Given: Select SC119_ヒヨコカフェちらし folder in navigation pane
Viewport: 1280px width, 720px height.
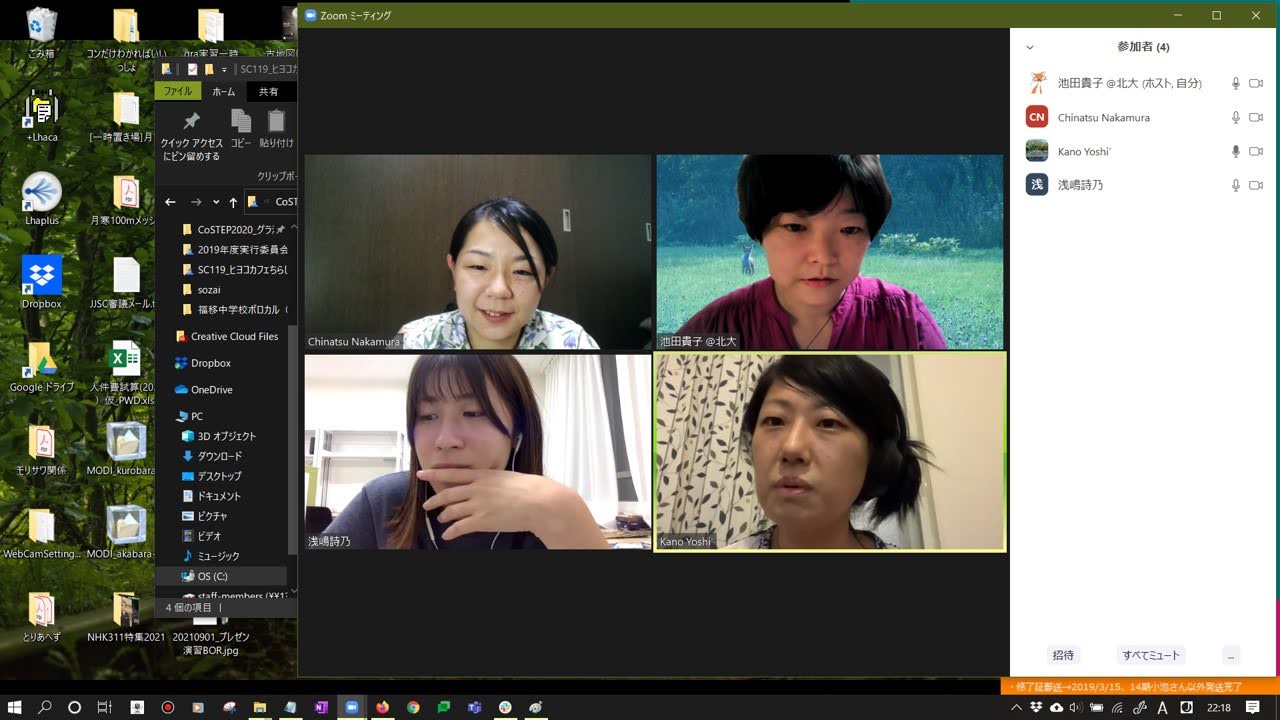Looking at the screenshot, I should click(234, 270).
